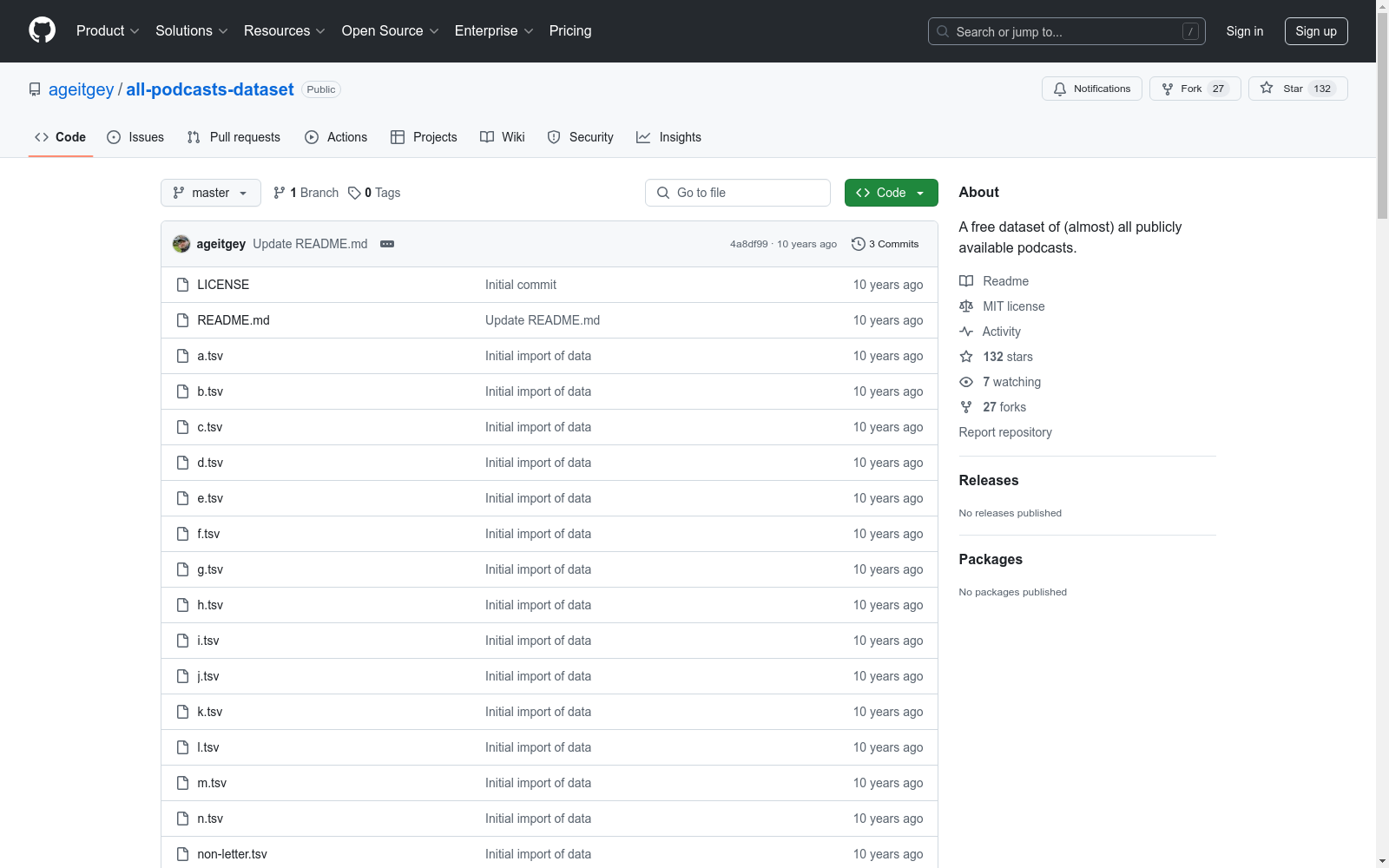Open the a.tsv file
The width and height of the screenshot is (1389, 868).
(210, 356)
